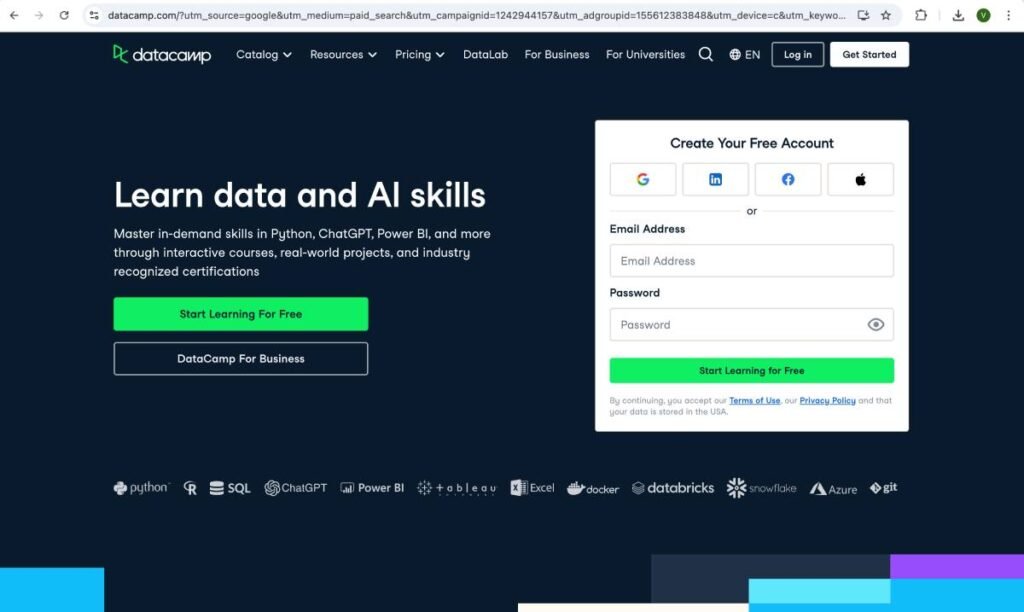Click the Snowflake logo
The image size is (1024, 612).
click(761, 488)
